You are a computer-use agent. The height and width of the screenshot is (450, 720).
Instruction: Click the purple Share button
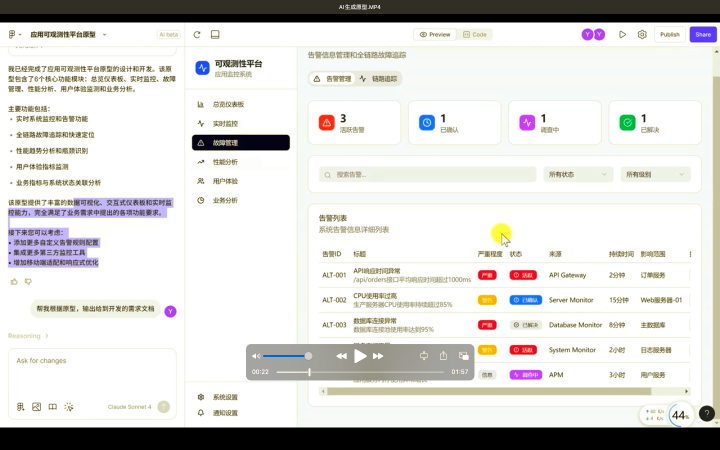point(703,34)
